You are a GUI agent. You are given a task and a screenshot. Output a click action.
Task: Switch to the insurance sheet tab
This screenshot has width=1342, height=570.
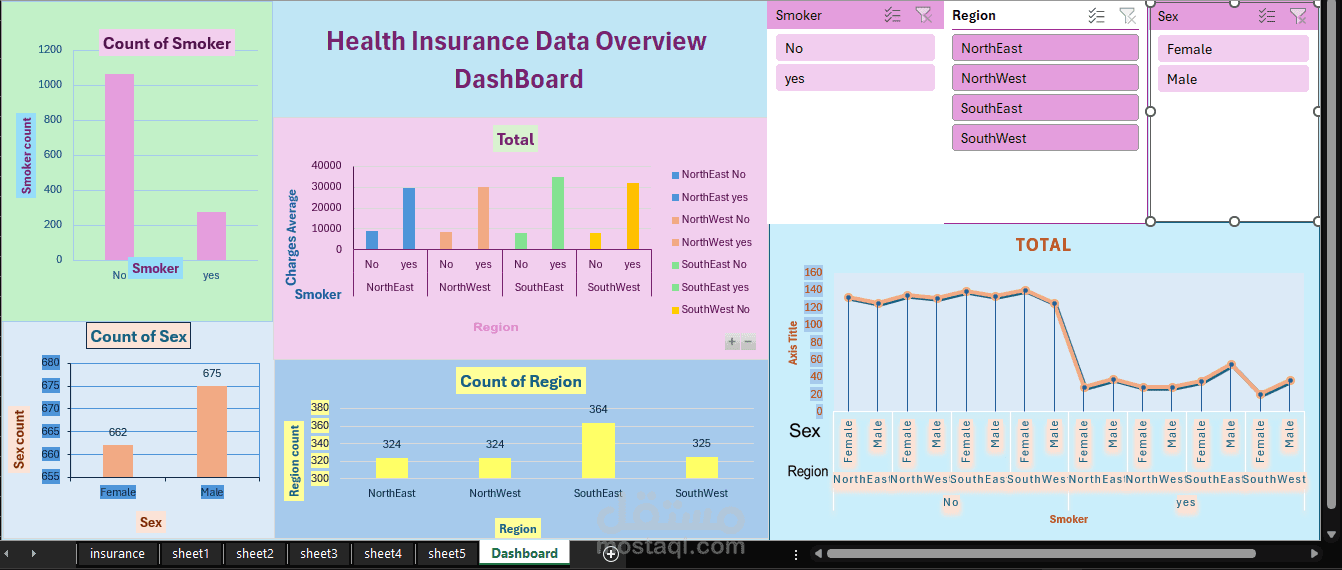(117, 553)
